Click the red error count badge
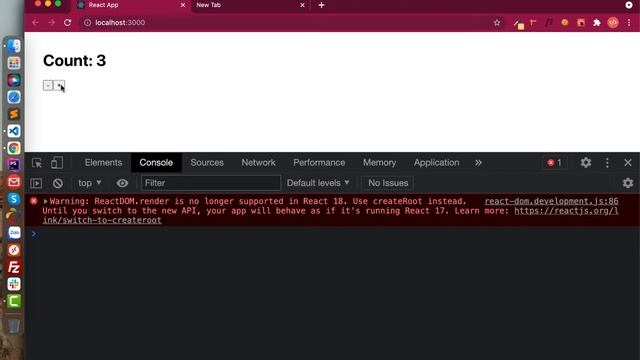Image resolution: width=640 pixels, height=360 pixels. tap(555, 163)
